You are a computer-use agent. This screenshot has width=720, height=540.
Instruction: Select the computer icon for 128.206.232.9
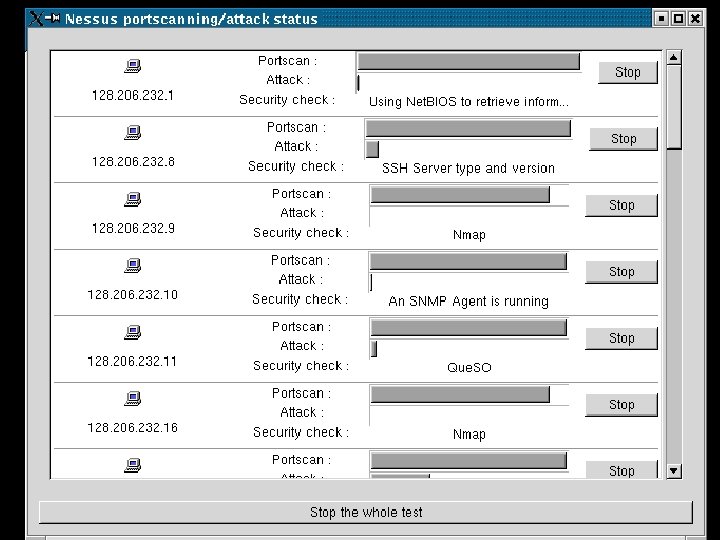tap(133, 199)
